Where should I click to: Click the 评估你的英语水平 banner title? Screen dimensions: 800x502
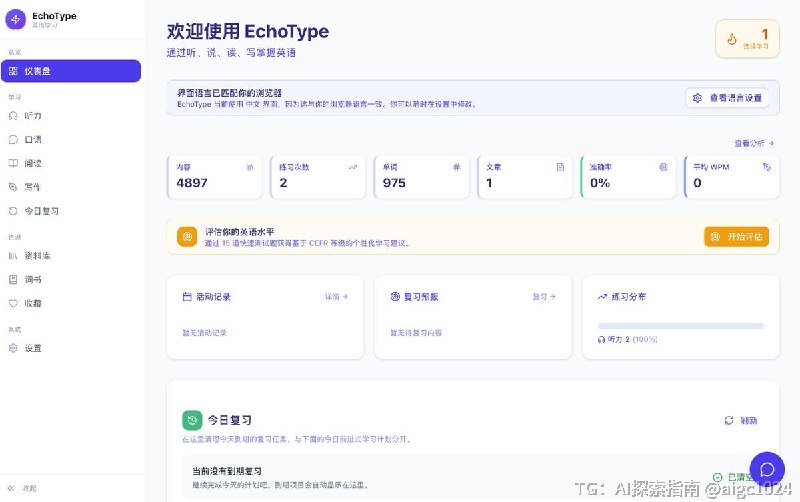tap(240, 232)
